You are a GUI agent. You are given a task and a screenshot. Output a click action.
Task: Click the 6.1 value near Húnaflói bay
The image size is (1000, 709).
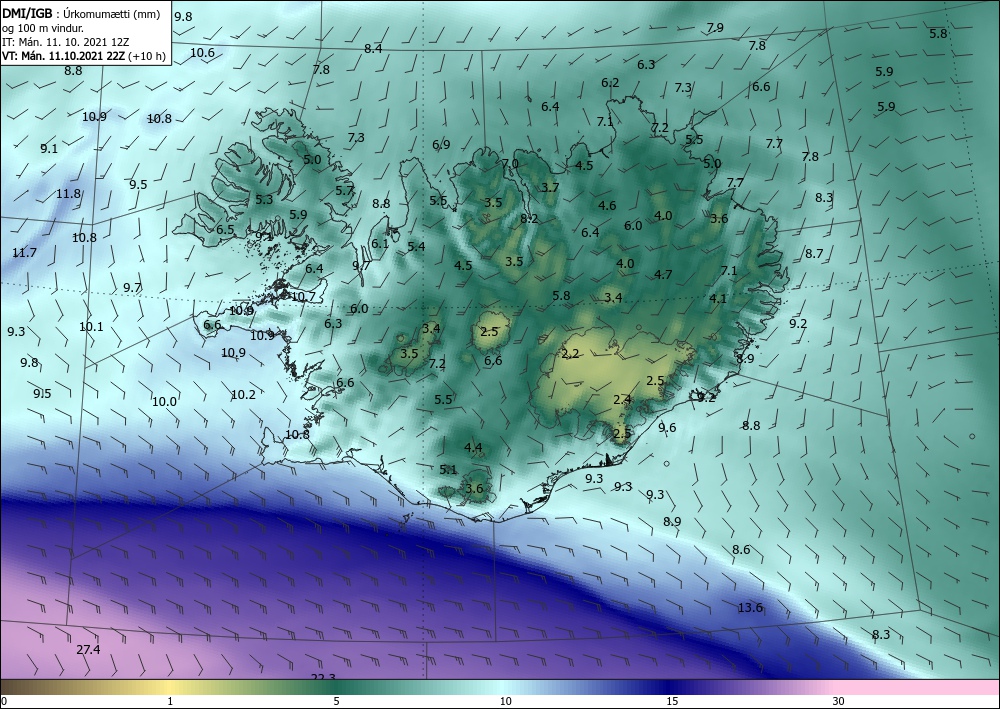tap(380, 244)
